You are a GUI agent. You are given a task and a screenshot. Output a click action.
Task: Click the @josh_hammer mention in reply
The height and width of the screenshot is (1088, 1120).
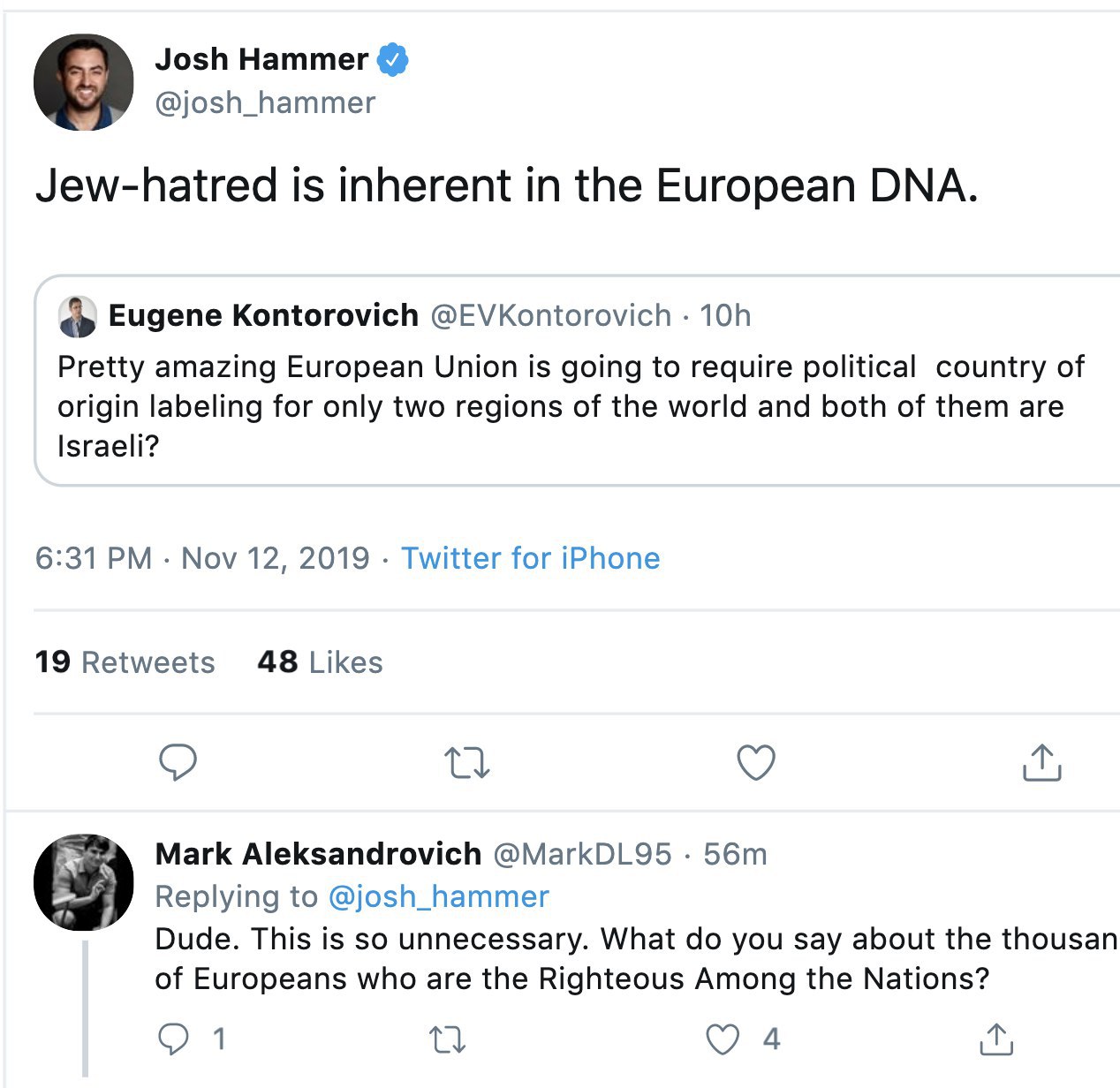click(438, 897)
